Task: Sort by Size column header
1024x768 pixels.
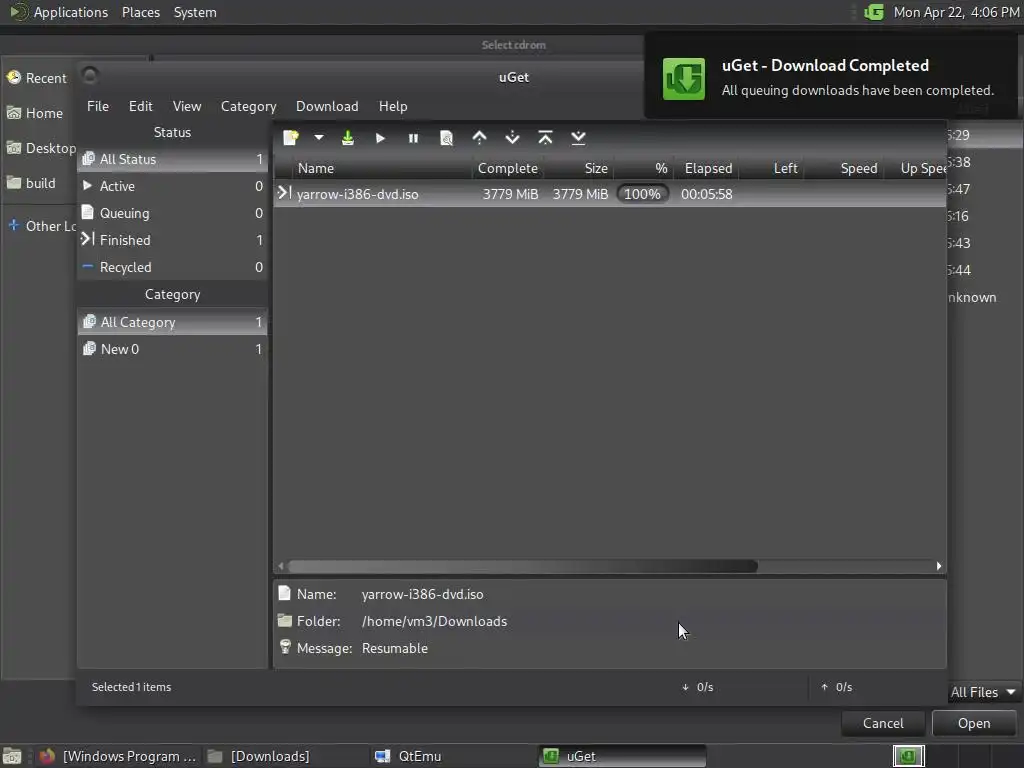Action: click(579, 168)
